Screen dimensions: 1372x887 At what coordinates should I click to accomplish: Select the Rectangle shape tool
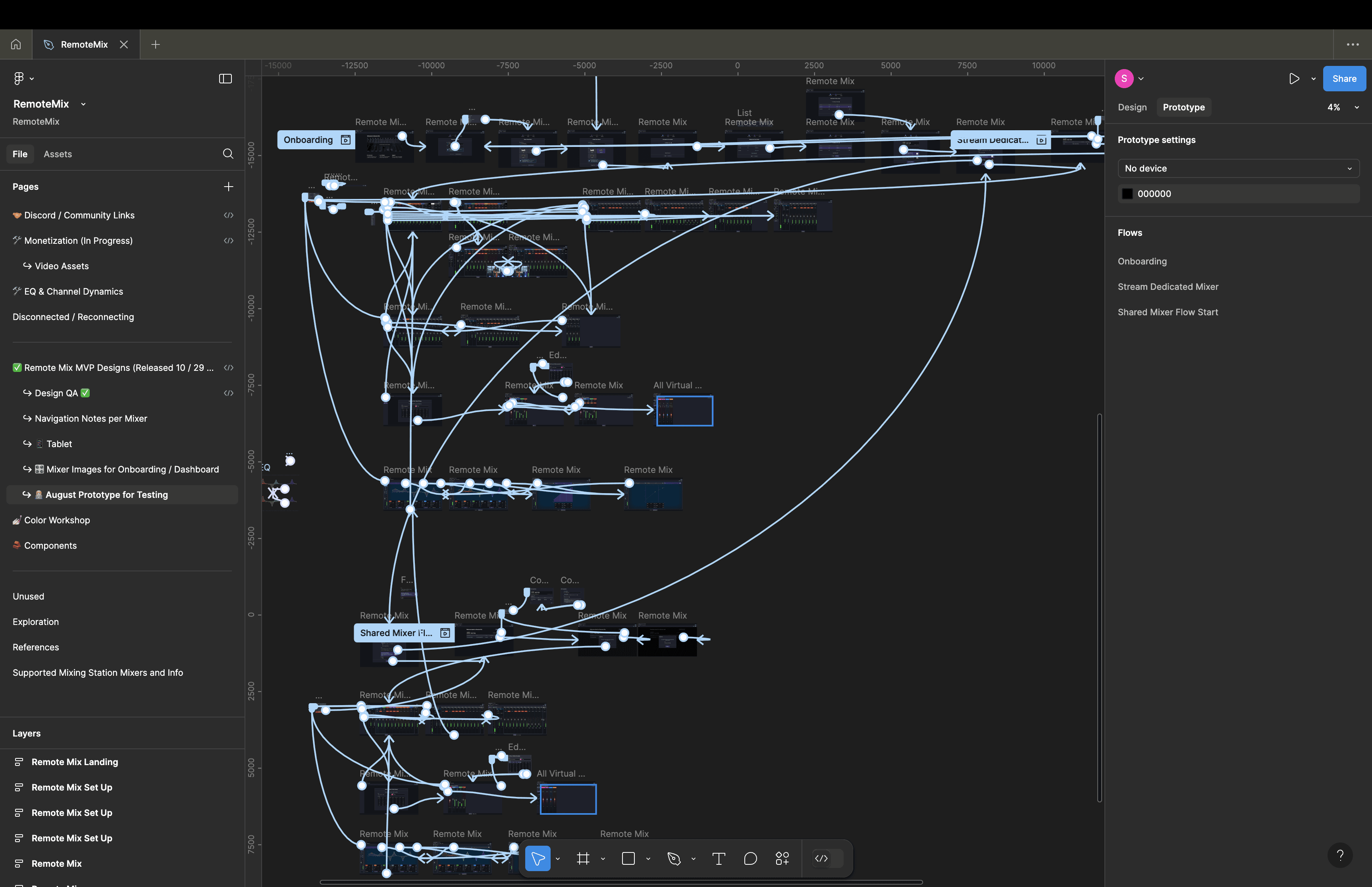point(628,859)
